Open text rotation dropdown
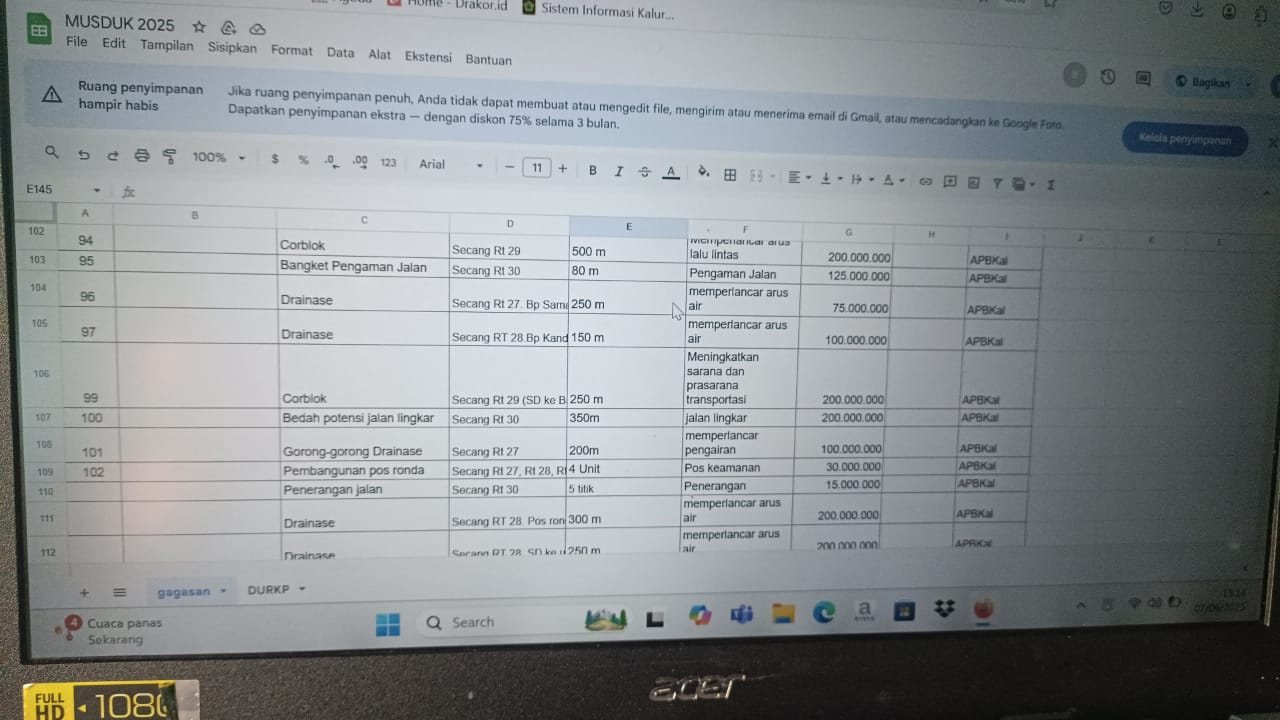This screenshot has height=720, width=1280. (893, 180)
